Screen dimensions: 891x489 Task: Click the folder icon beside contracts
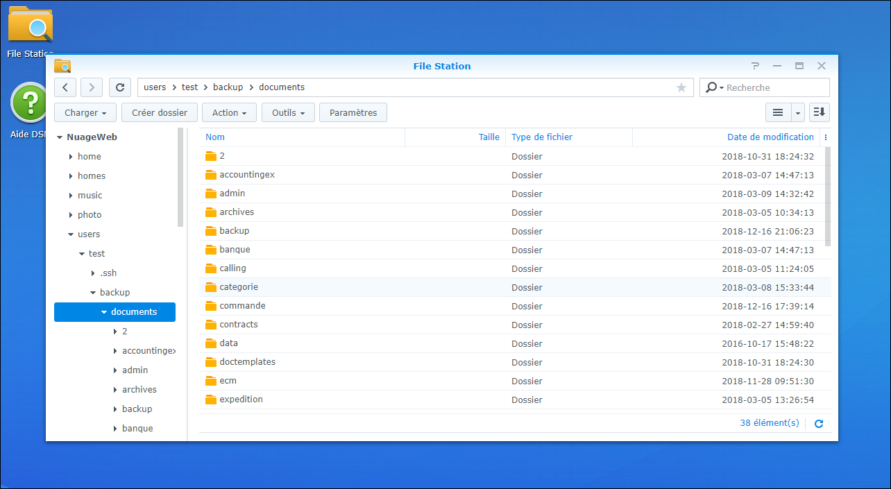(211, 325)
